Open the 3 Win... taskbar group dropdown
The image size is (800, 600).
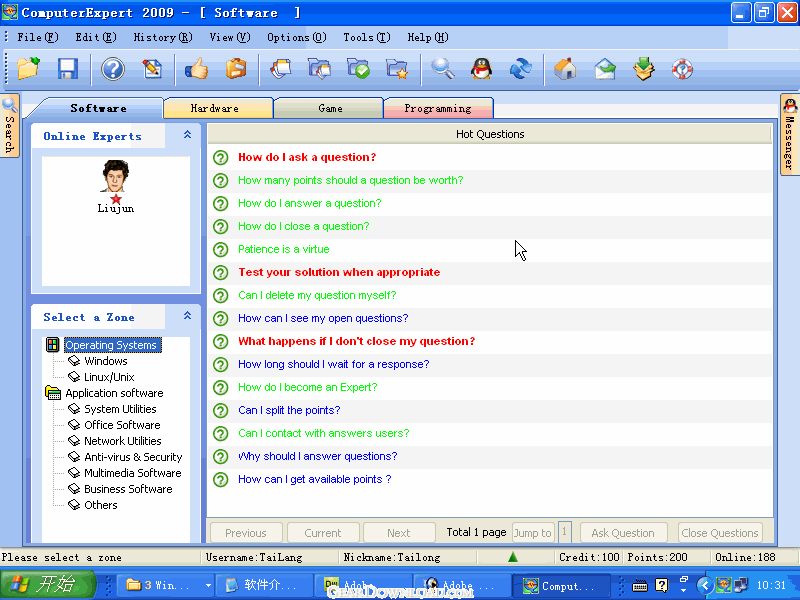tap(208, 585)
